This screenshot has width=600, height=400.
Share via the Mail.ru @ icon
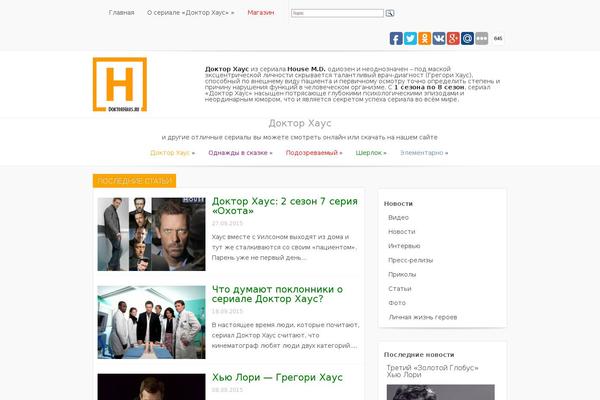[x=467, y=38]
